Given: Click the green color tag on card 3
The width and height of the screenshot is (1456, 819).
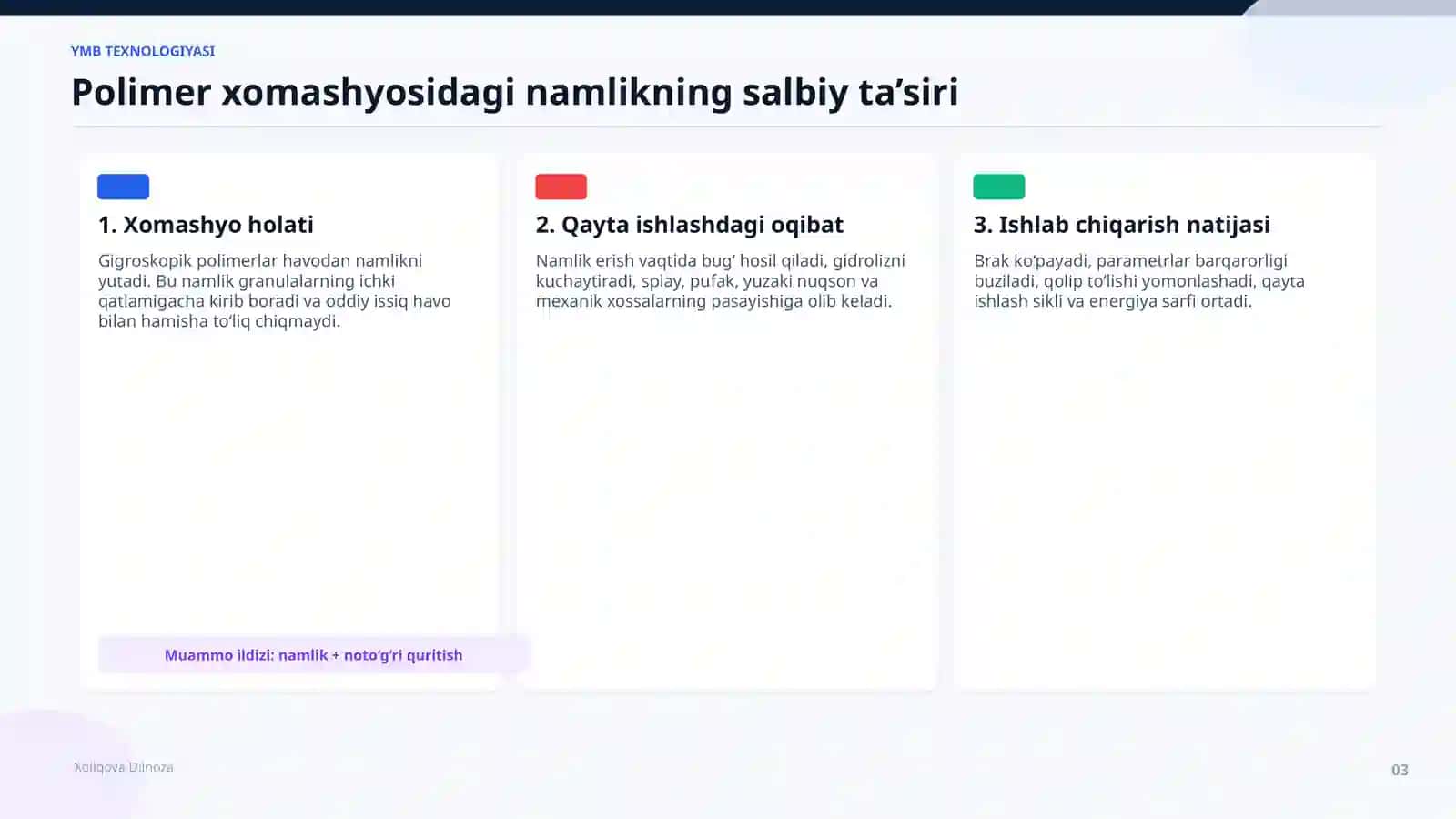Looking at the screenshot, I should [x=998, y=187].
